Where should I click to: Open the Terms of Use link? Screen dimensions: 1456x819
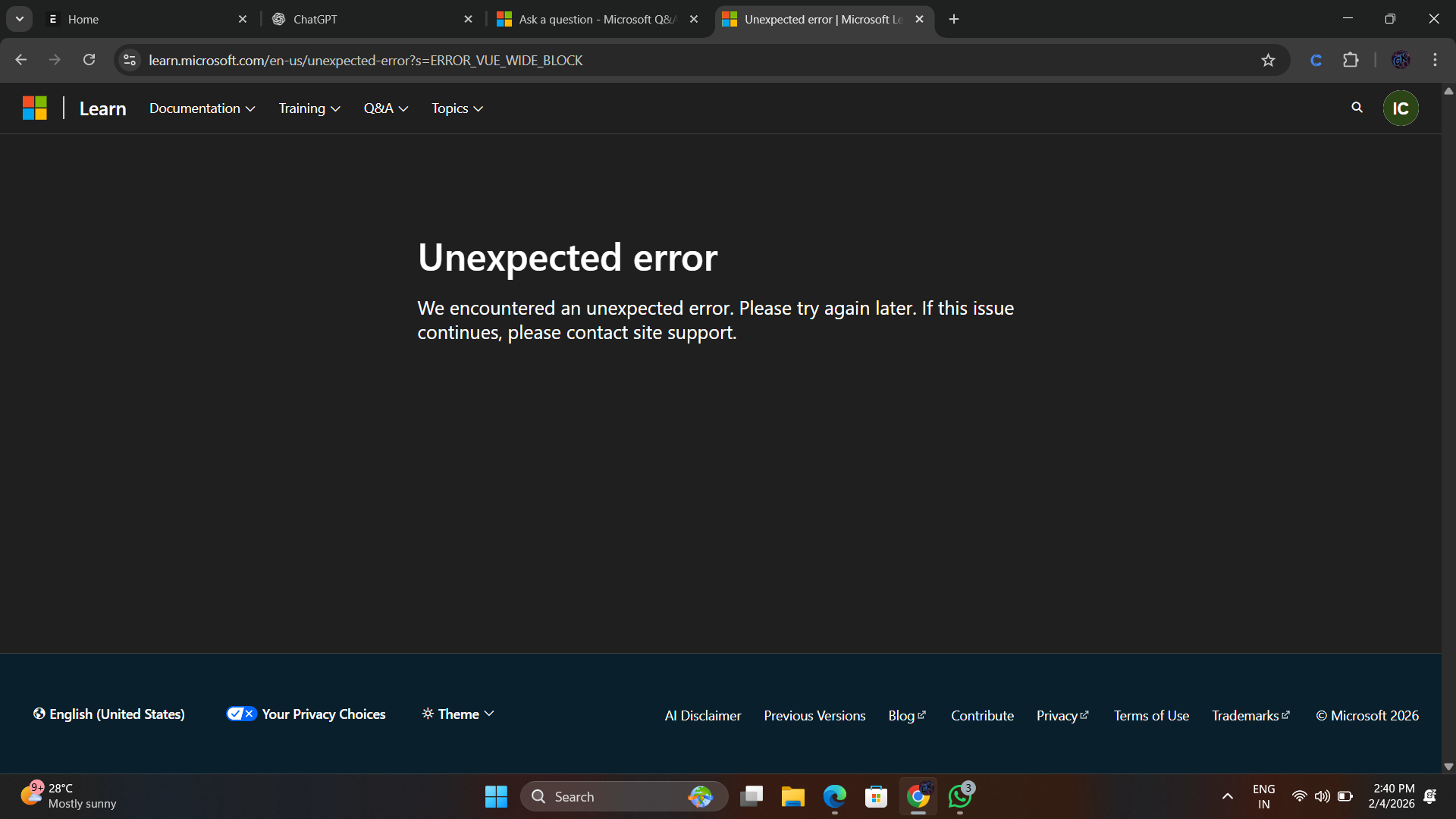(x=1150, y=716)
